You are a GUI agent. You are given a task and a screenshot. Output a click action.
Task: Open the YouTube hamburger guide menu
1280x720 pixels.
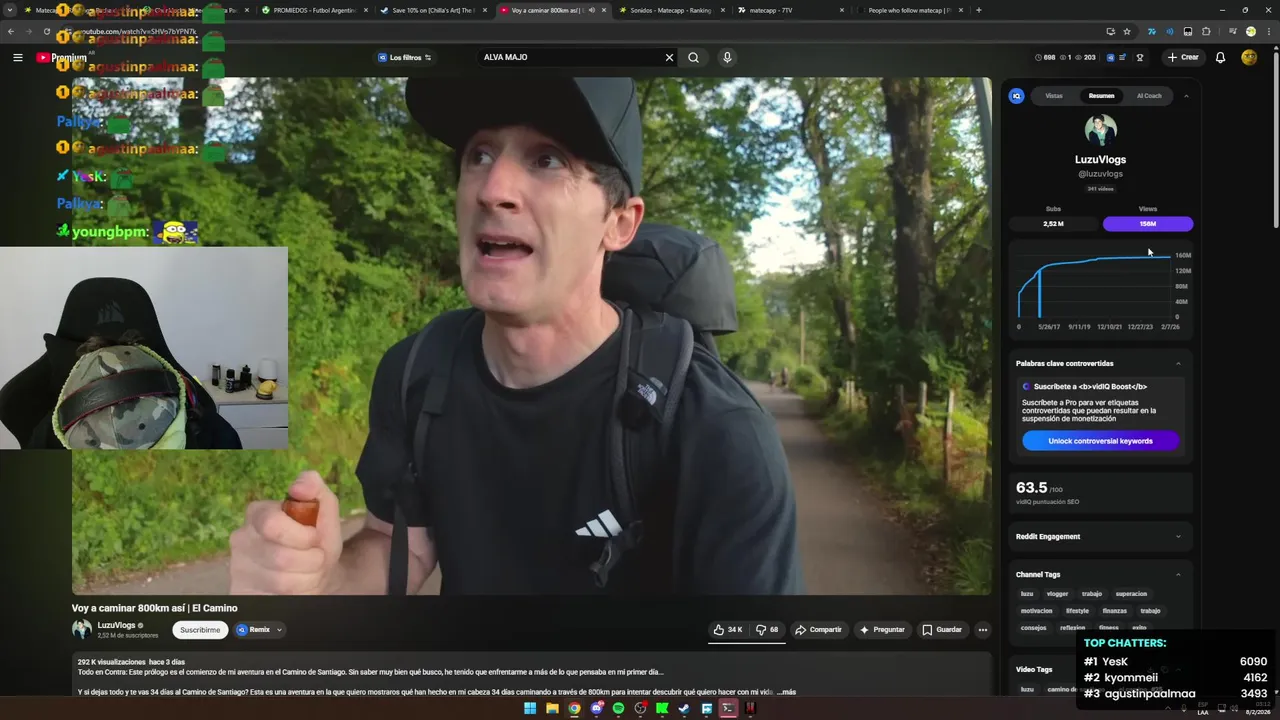click(x=17, y=57)
